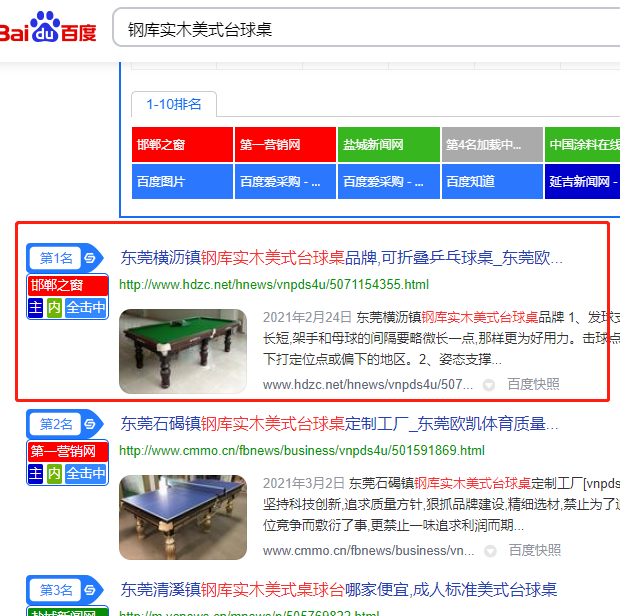Screen dimensions: 620x616
Task: Expand the arrow beside www.cmmo.cn link
Action: [x=490, y=551]
